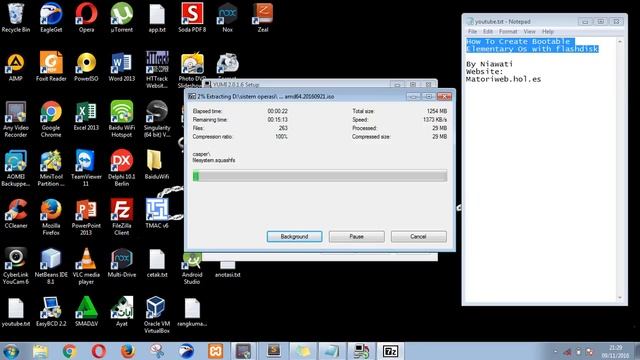Select the NetBeans IDE 8.1 shortcut
The height and width of the screenshot is (360, 640).
[x=51, y=267]
